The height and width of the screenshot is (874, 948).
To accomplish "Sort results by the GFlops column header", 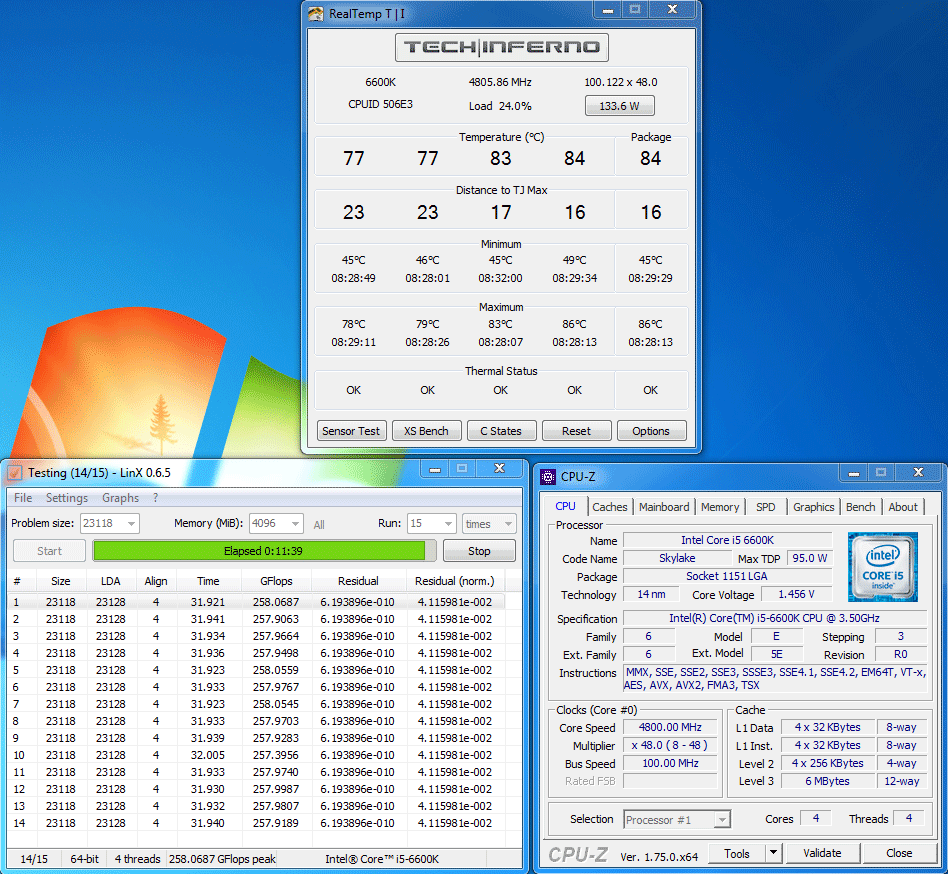I will 276,581.
